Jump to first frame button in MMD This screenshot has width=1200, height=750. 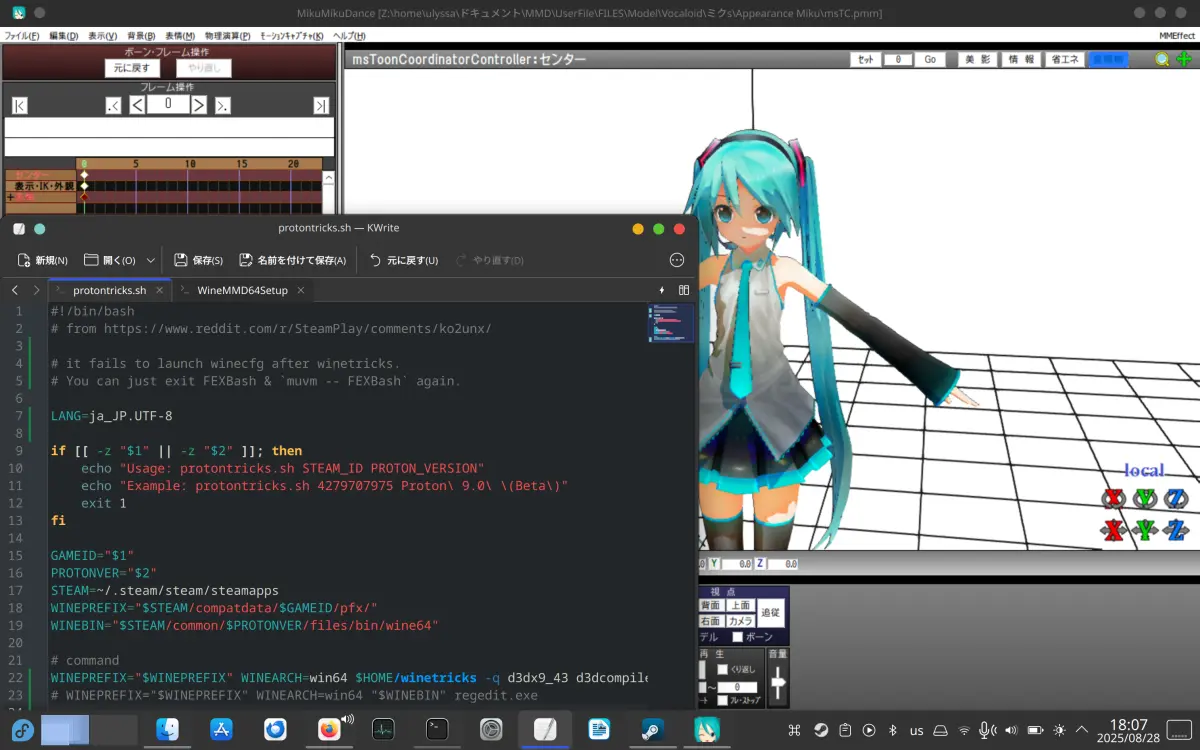point(20,105)
